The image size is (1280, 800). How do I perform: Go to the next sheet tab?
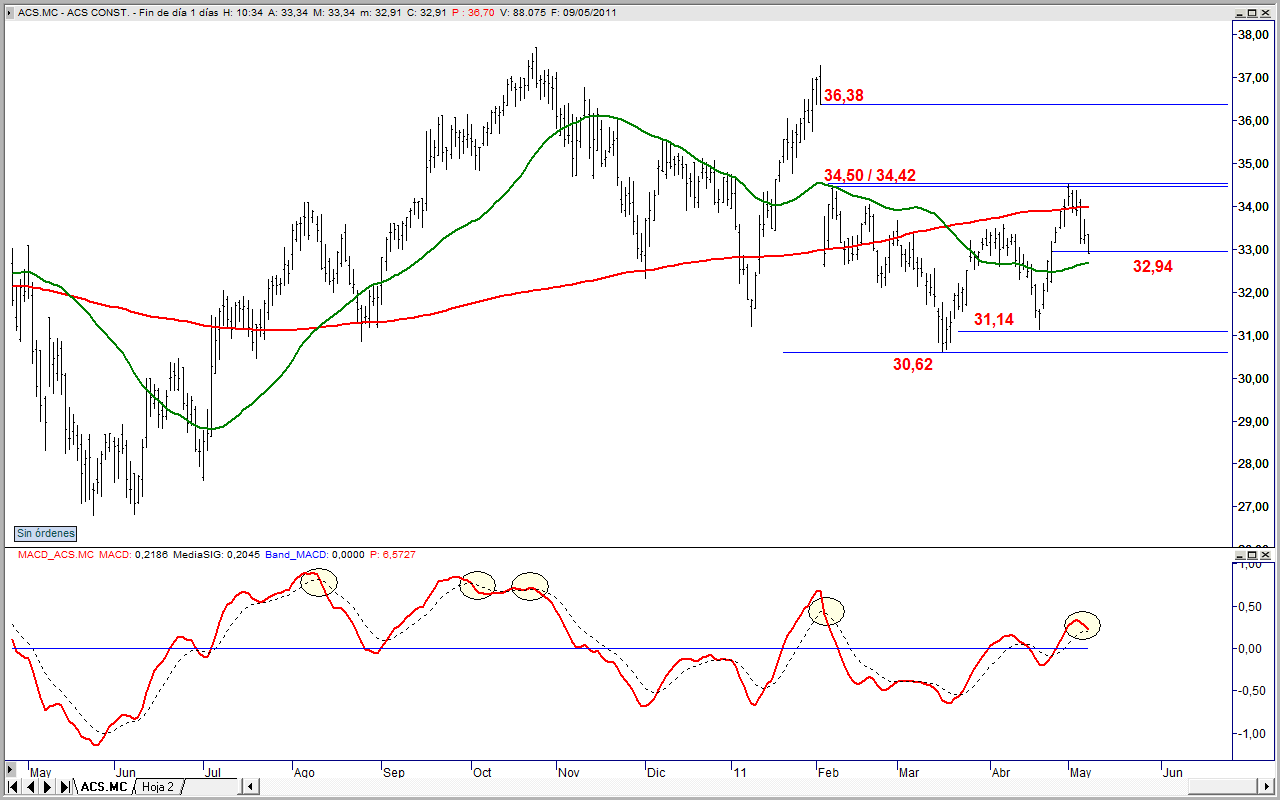pyautogui.click(x=47, y=787)
